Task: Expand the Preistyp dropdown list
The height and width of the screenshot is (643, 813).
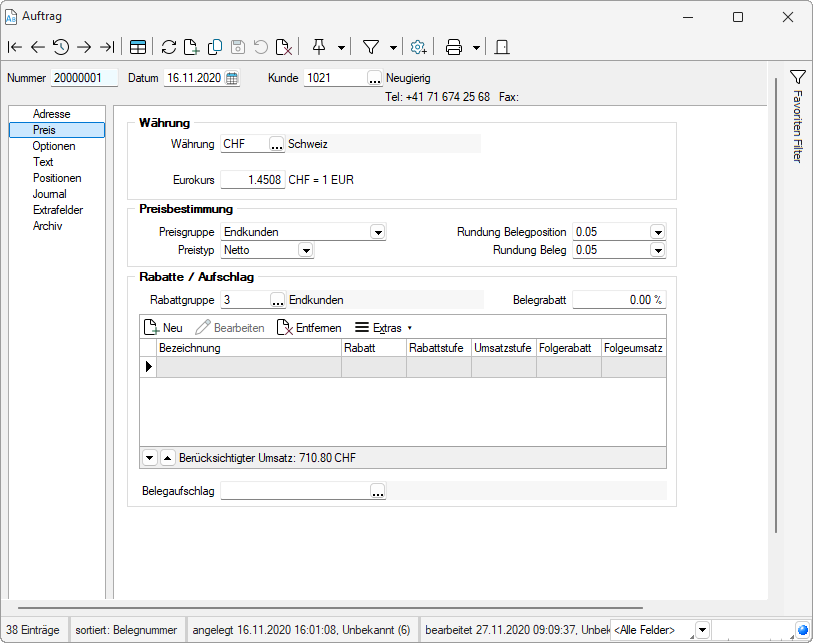Action: tap(305, 251)
